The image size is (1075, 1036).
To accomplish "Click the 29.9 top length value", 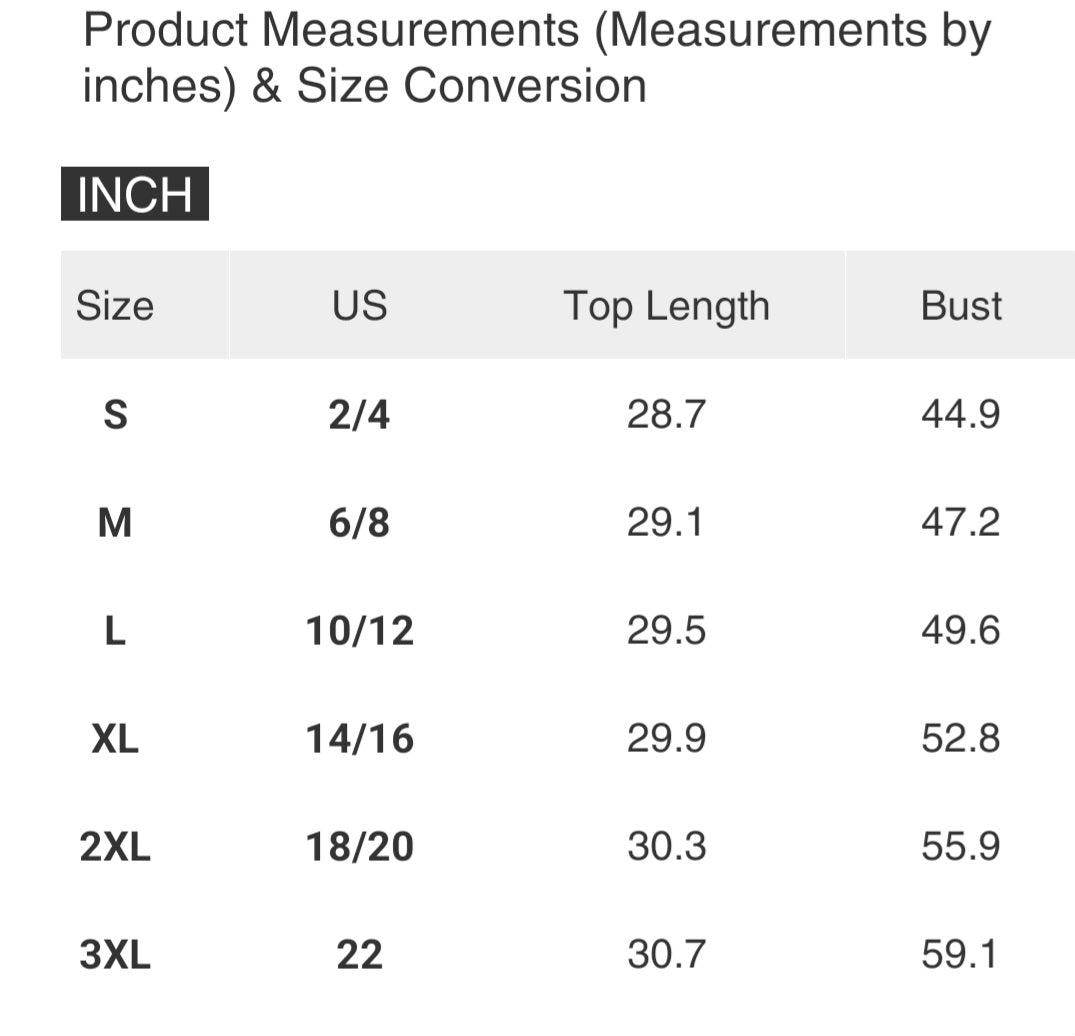I will point(667,739).
